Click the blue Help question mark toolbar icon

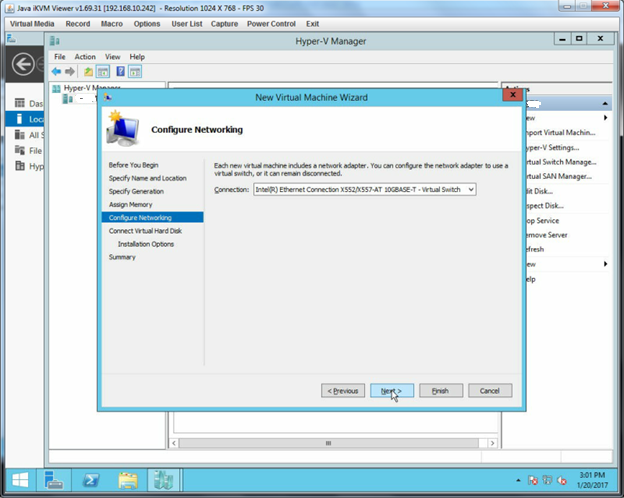pyautogui.click(x=121, y=72)
